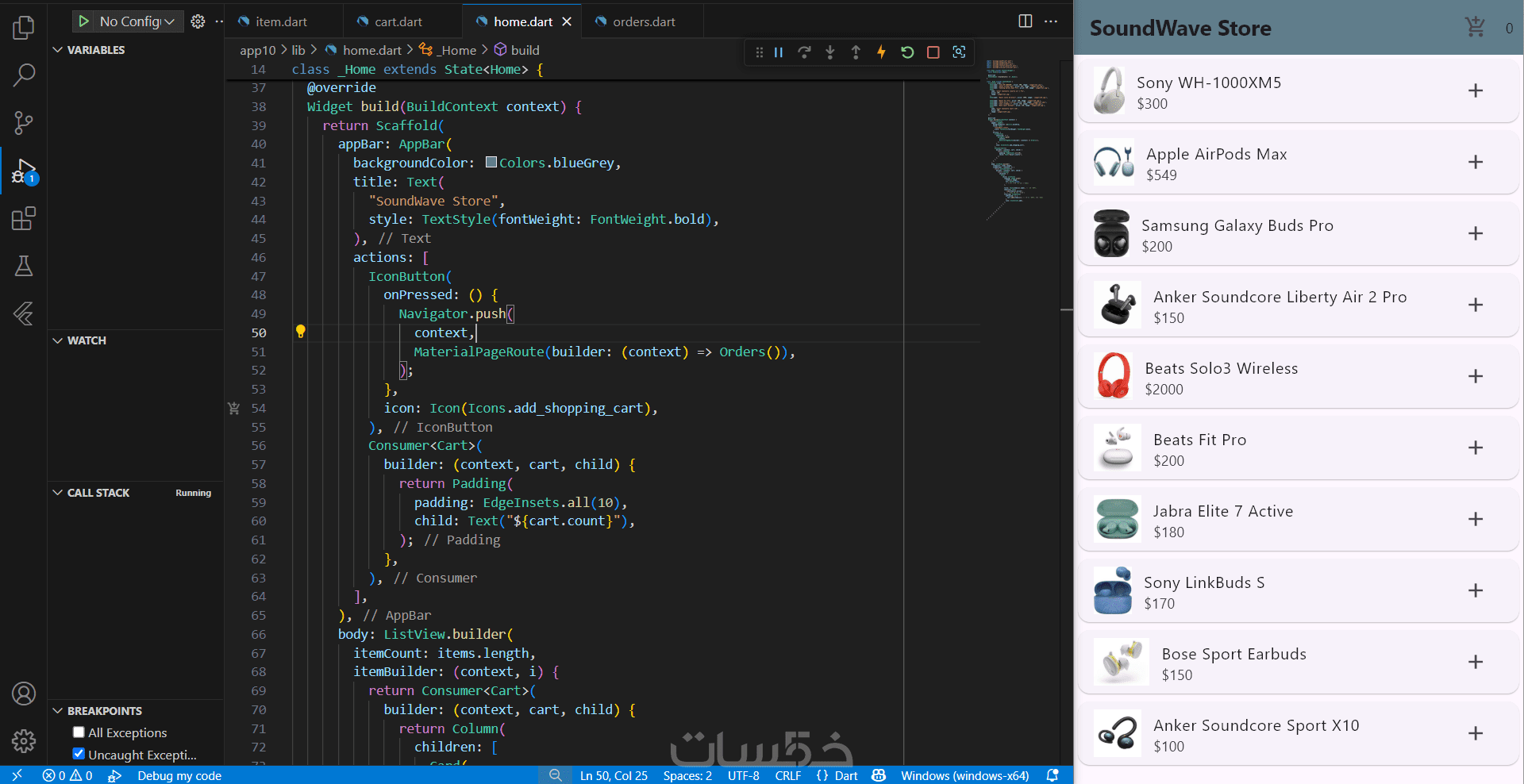Click the blueGrey color swatch on line 41

pos(491,162)
